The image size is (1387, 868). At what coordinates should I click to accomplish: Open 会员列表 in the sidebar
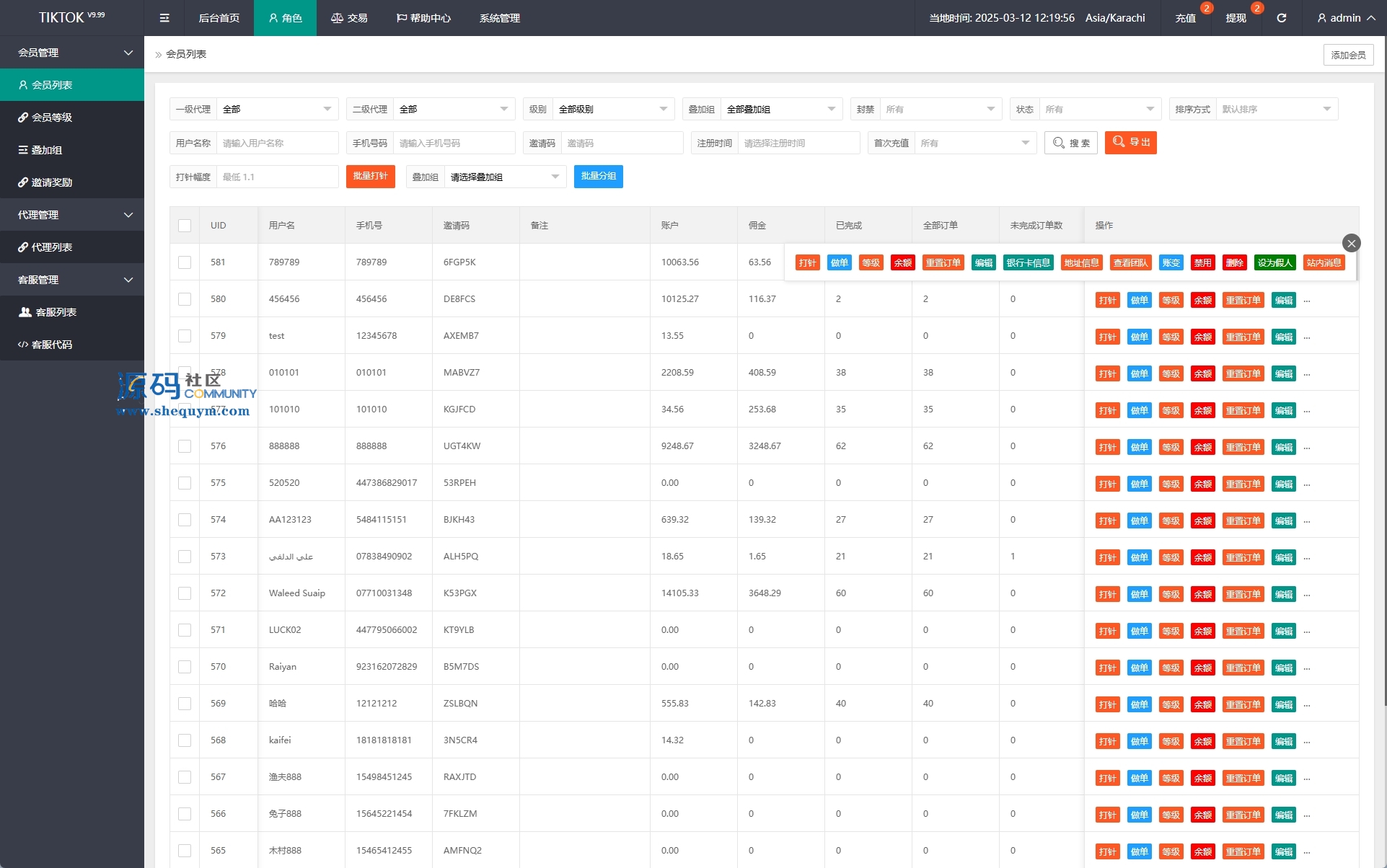[72, 85]
